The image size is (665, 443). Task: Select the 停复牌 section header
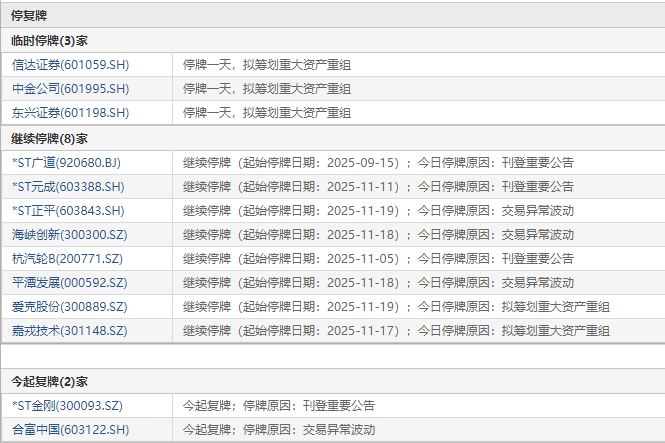point(29,16)
